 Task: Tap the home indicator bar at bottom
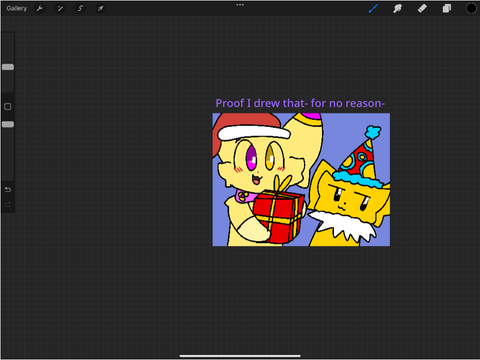pos(240,356)
